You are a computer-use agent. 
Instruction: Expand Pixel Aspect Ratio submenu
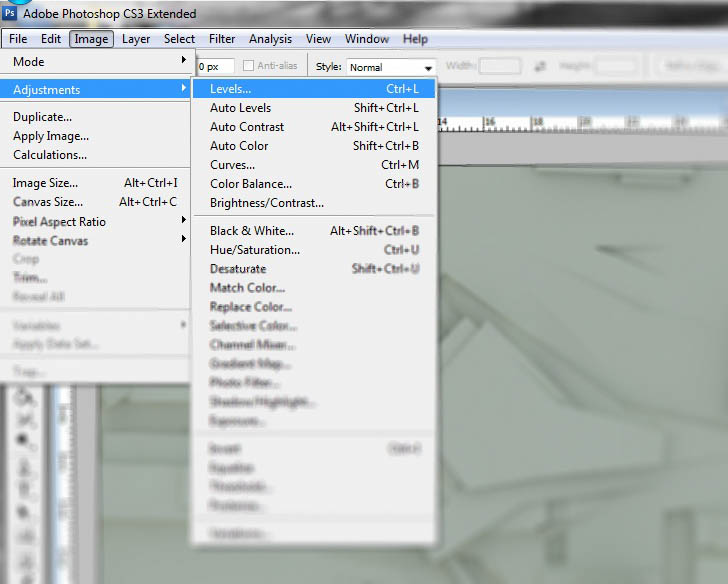click(95, 221)
